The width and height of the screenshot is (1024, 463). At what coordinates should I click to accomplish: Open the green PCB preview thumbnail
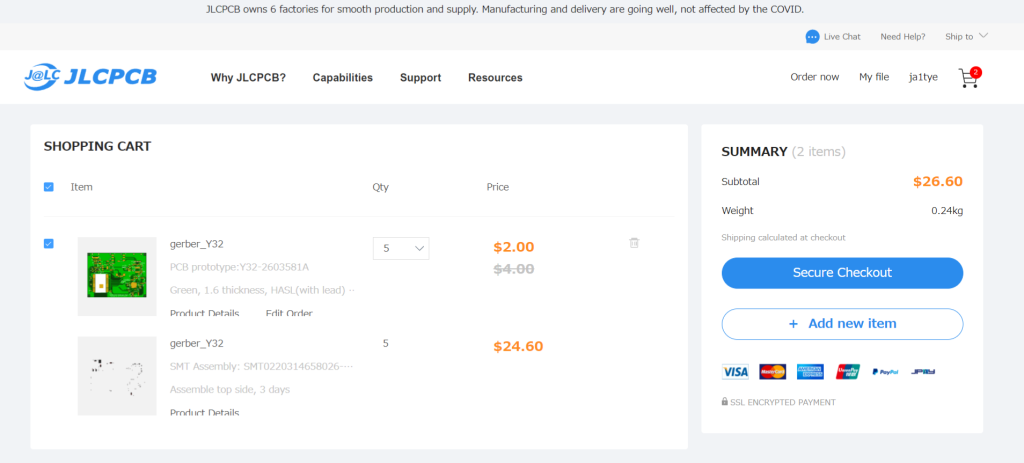[x=117, y=276]
